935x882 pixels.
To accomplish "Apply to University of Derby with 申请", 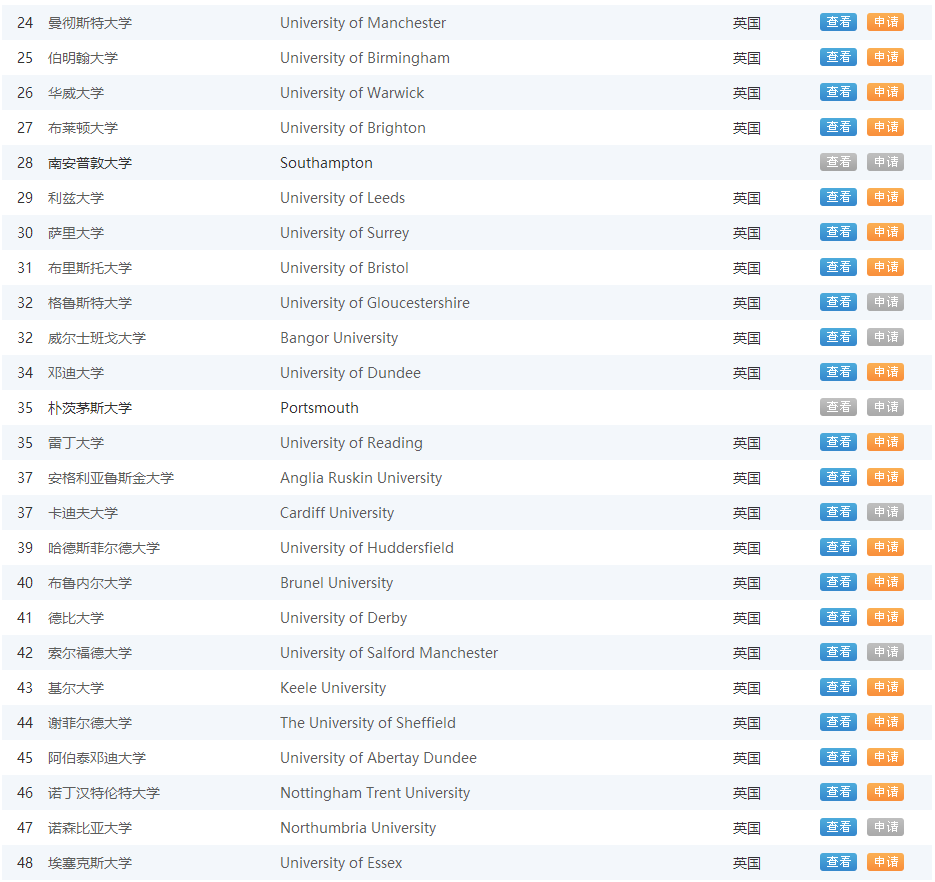I will [x=885, y=617].
